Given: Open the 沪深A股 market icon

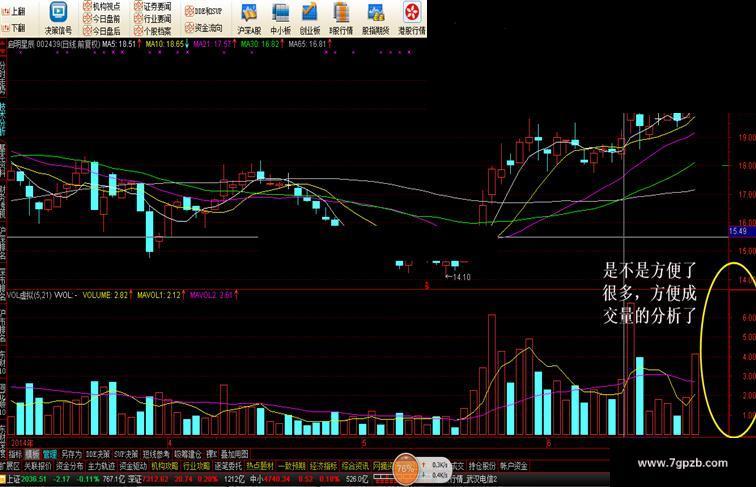Looking at the screenshot, I should (249, 13).
